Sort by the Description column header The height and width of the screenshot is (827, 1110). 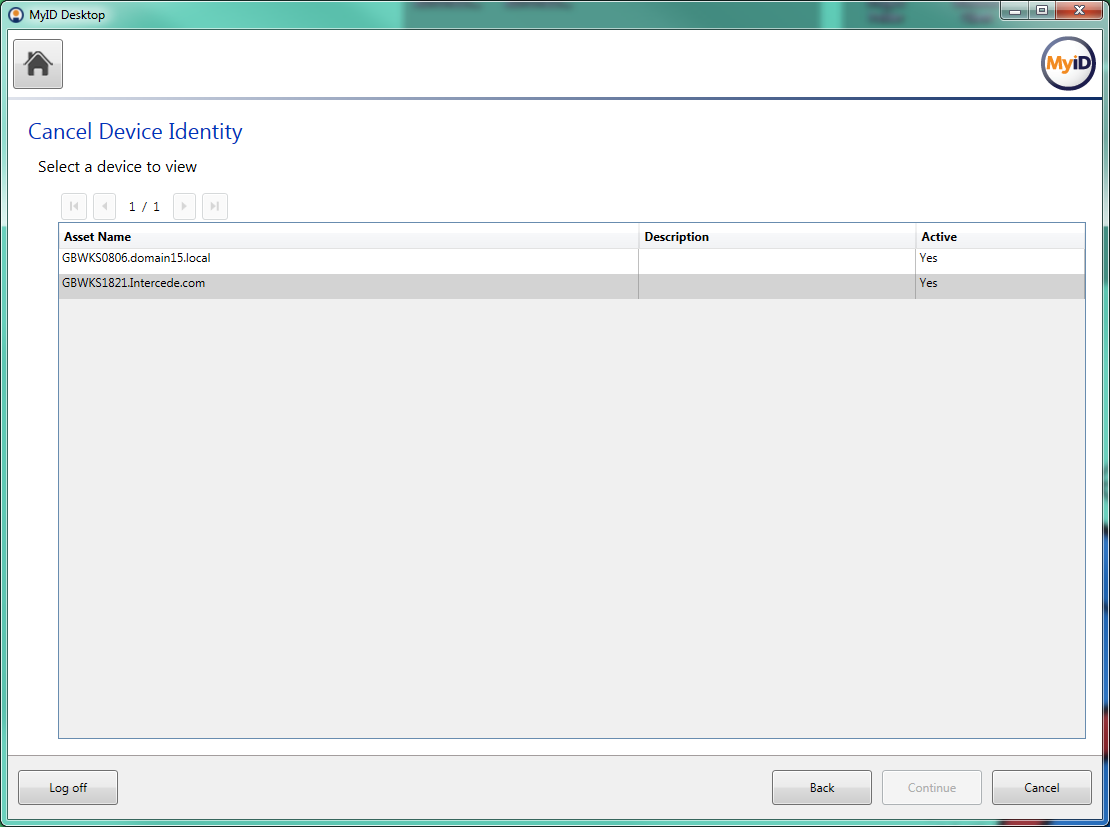point(676,237)
